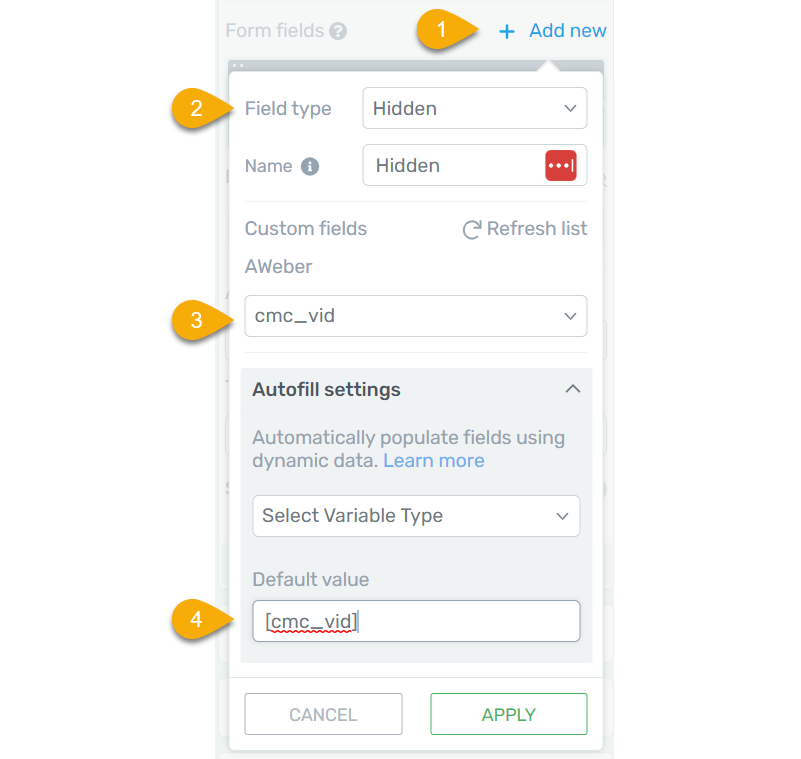Click the Form fields help question icon
Viewport: 801px width, 759px height.
coord(338,31)
